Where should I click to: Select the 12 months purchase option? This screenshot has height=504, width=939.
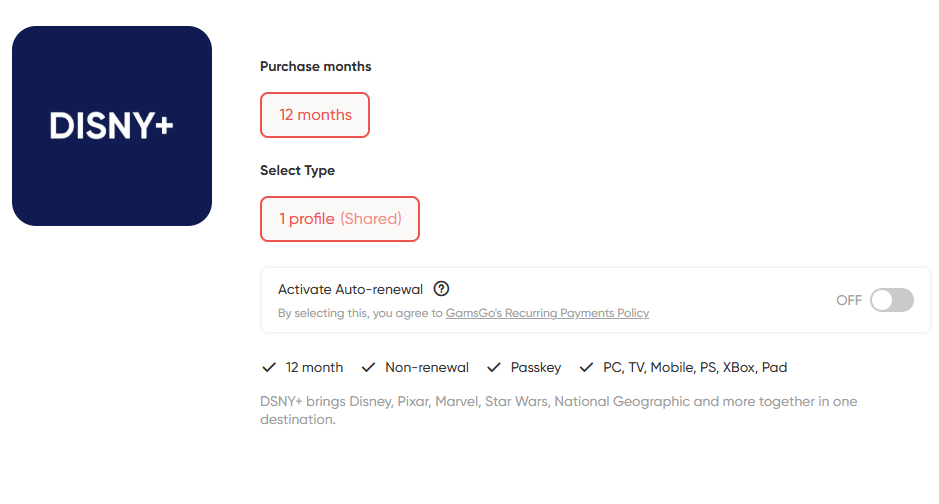point(315,115)
